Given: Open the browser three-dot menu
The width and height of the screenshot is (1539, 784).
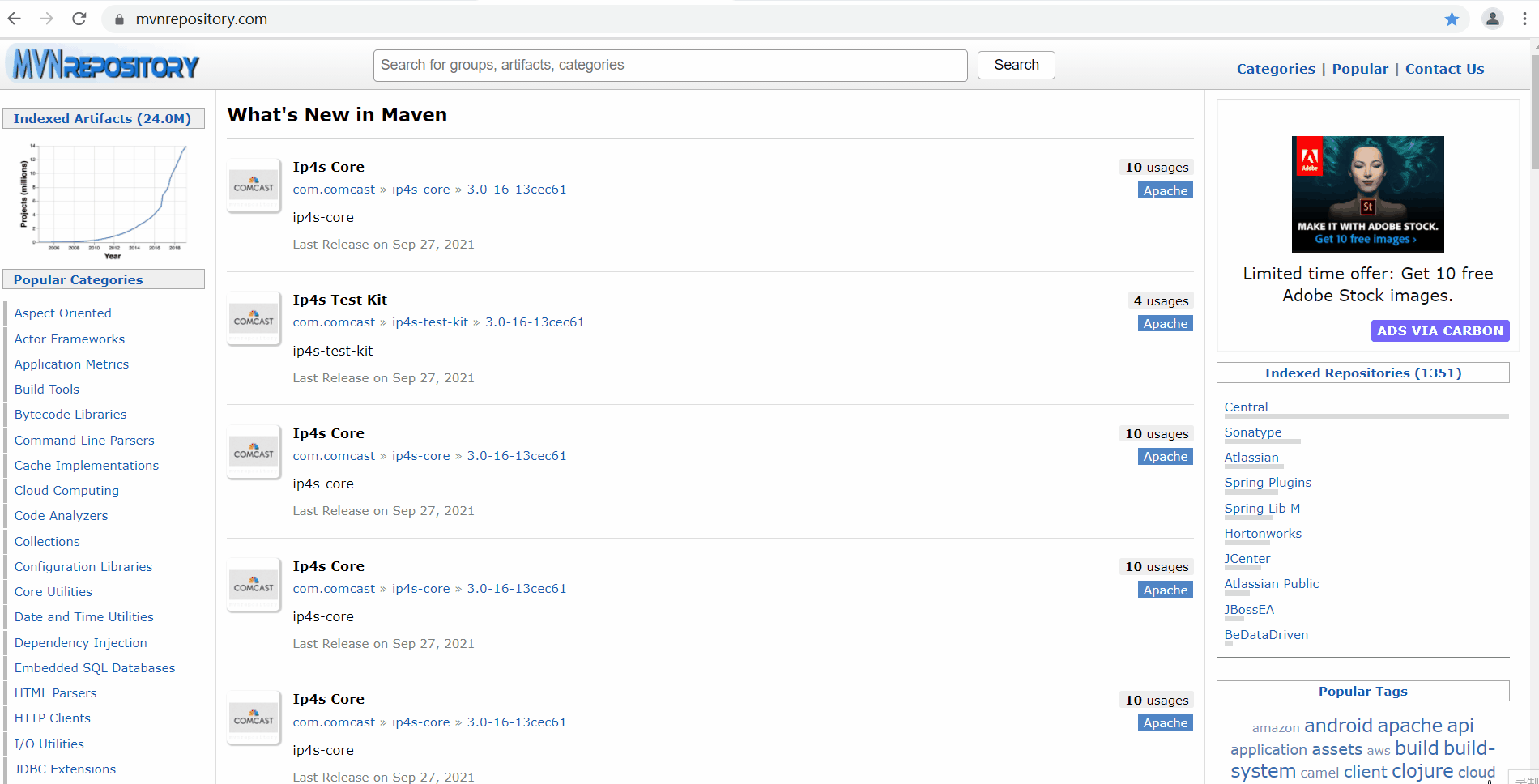Looking at the screenshot, I should (1524, 19).
